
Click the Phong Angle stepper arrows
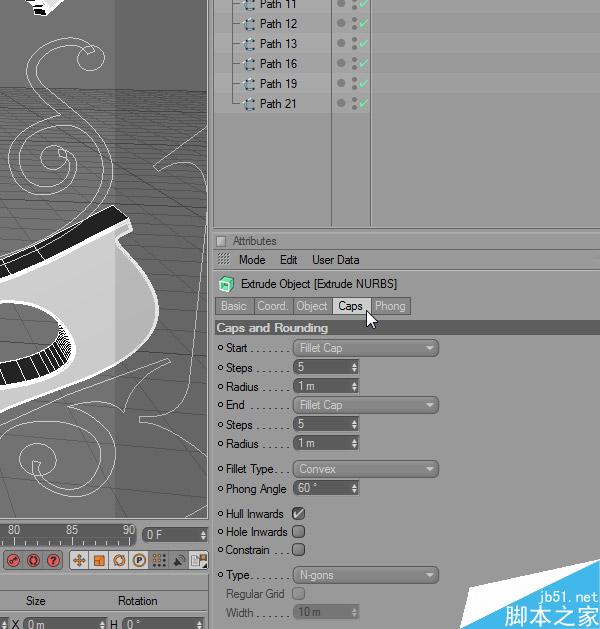(354, 488)
